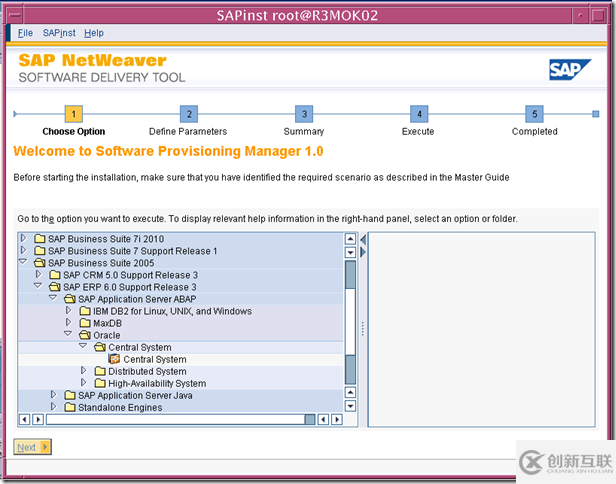Expand SAP Business Suite 7 Support Release 1

[24, 250]
